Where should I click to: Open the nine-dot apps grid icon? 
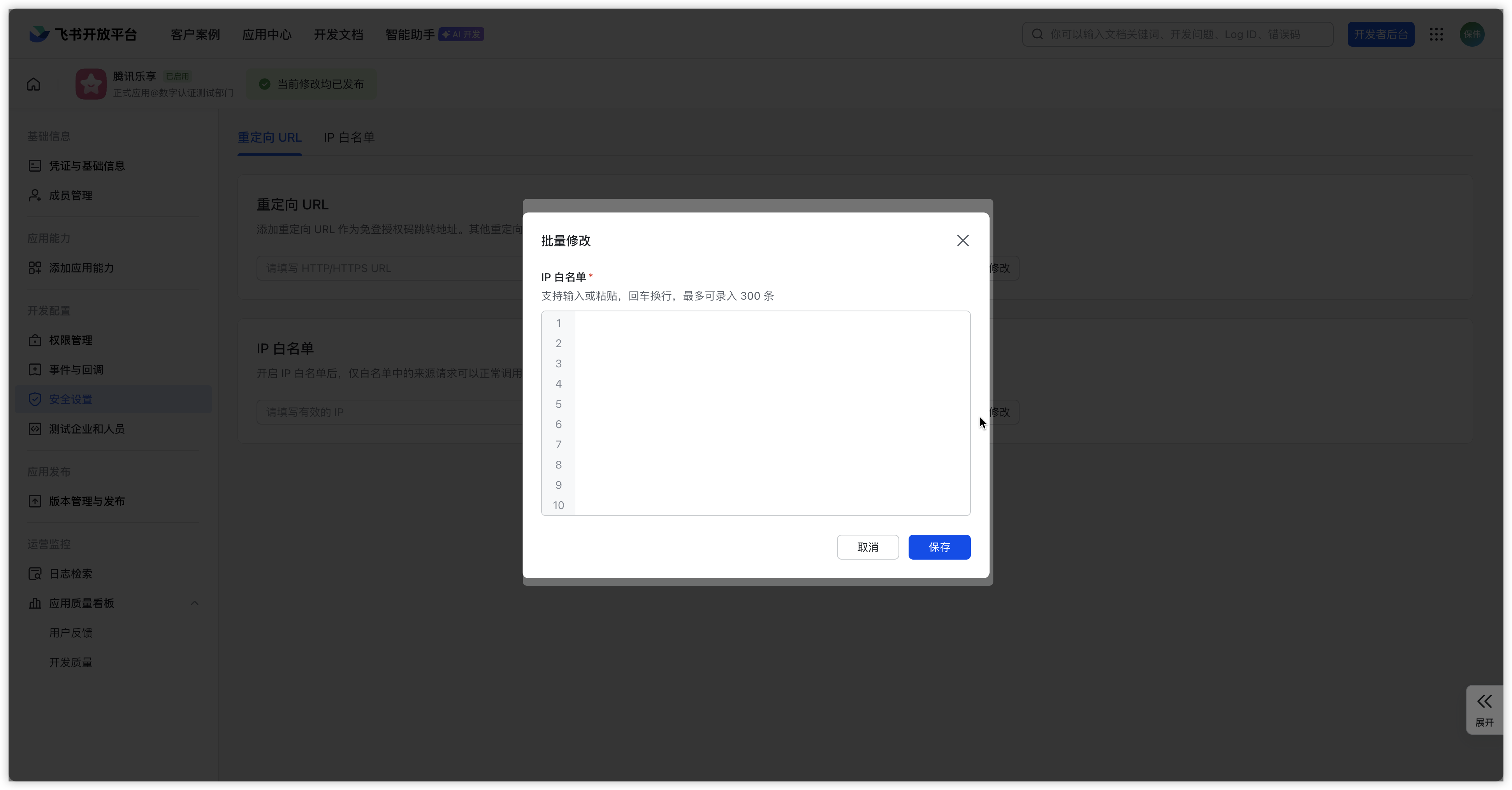[x=1436, y=35]
